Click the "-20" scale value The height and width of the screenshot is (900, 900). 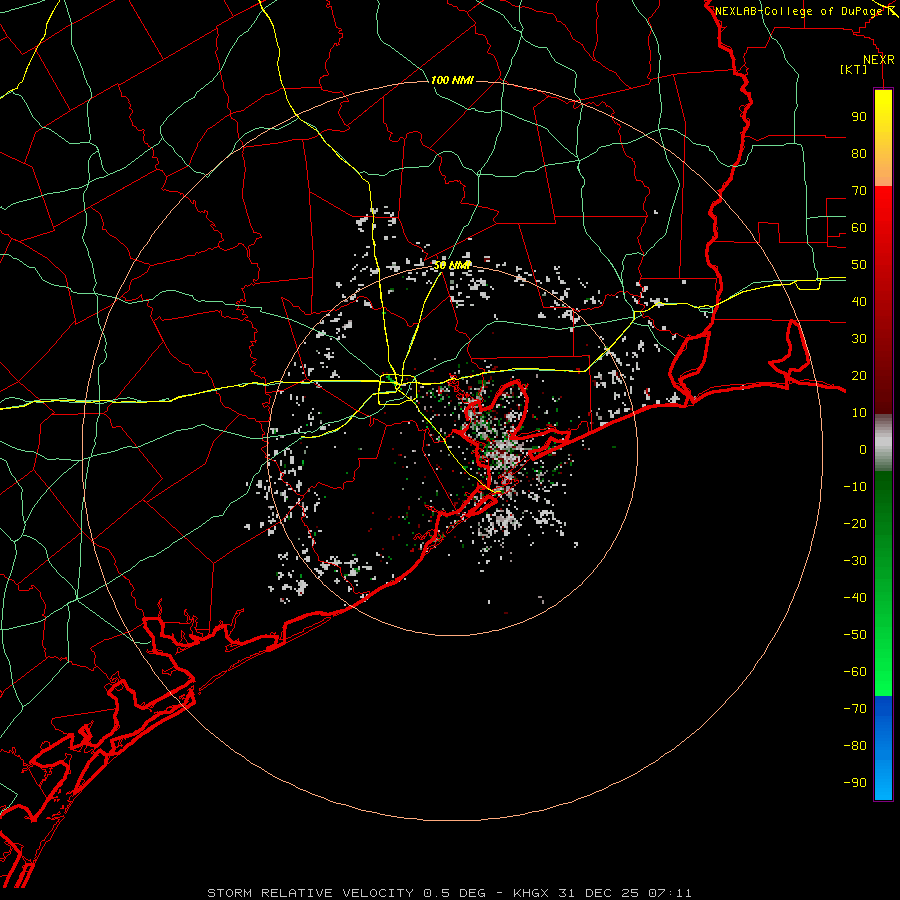[x=855, y=524]
